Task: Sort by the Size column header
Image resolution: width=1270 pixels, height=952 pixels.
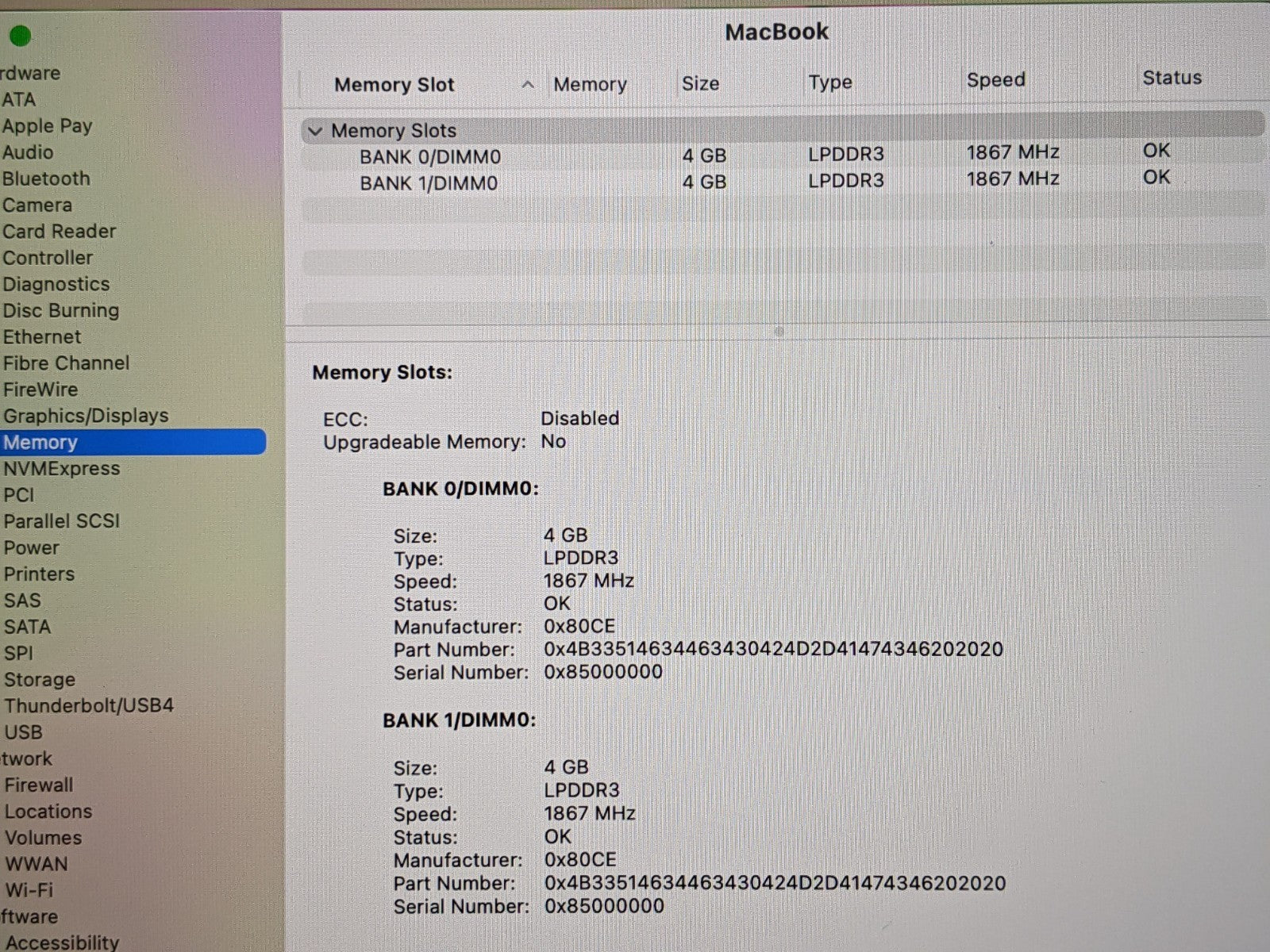Action: click(700, 83)
